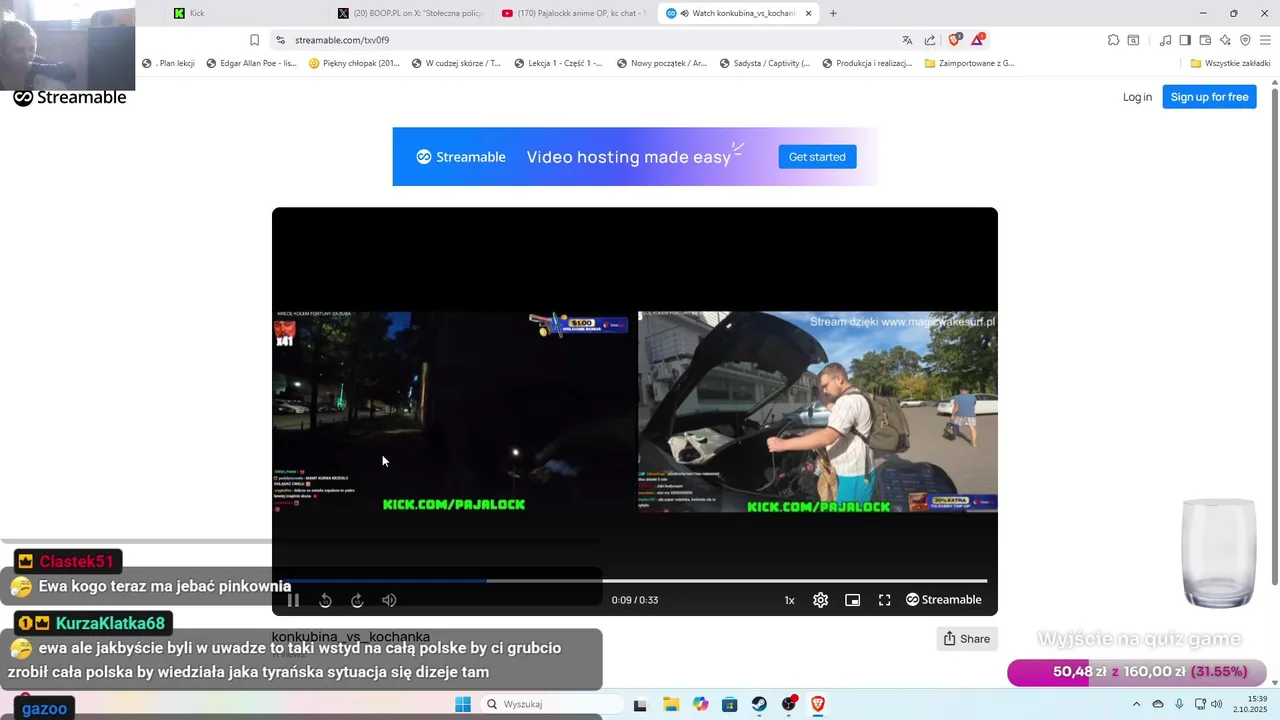The image size is (1280, 720).
Task: Open video player settings gear
Action: pos(820,600)
